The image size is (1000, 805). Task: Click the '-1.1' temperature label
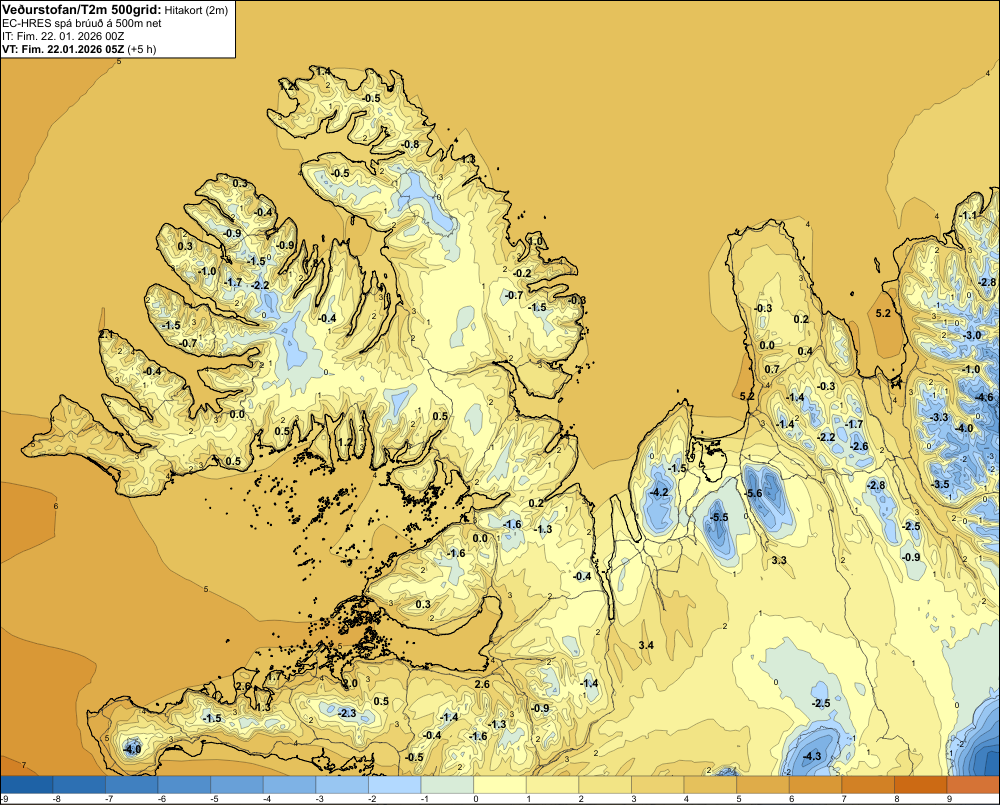tap(968, 215)
